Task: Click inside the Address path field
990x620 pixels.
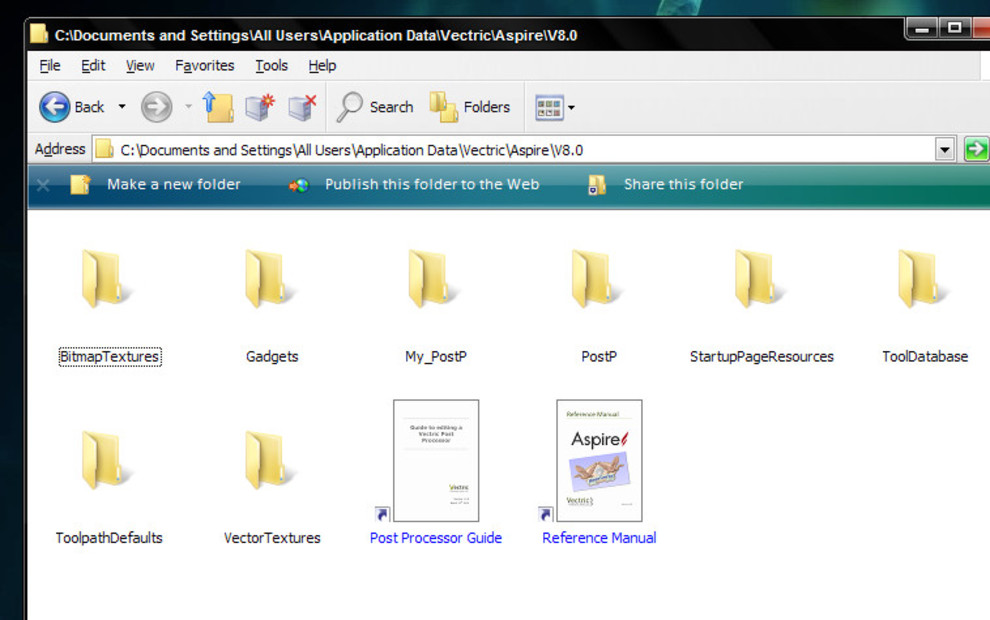Action: pyautogui.click(x=524, y=150)
